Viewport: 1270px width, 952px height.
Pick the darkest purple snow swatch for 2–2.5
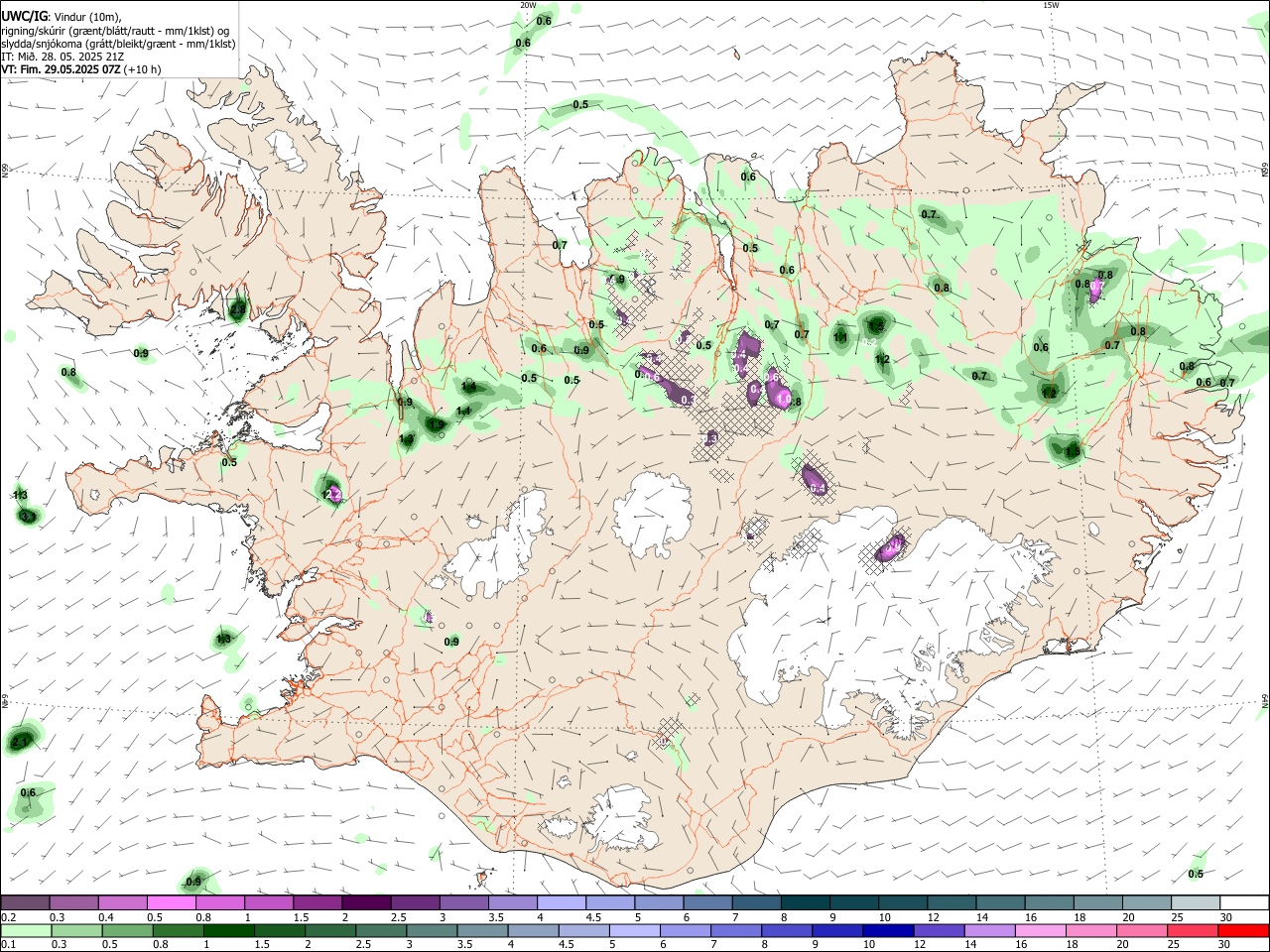point(365,902)
